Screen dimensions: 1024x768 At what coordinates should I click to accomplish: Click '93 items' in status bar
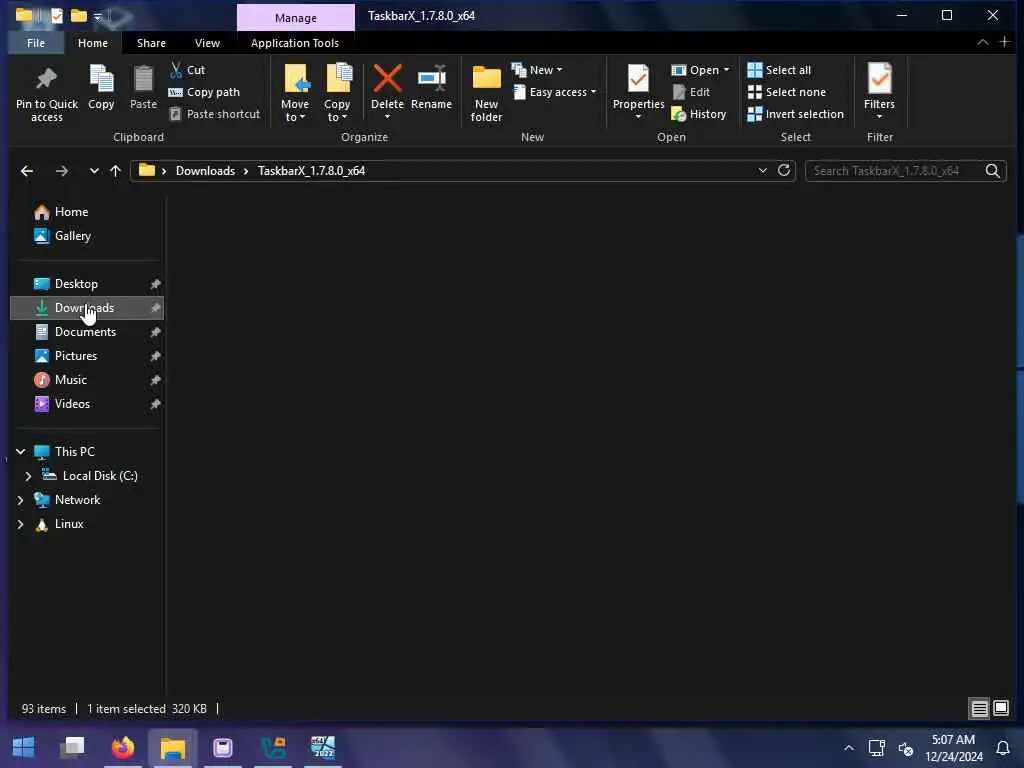click(43, 709)
